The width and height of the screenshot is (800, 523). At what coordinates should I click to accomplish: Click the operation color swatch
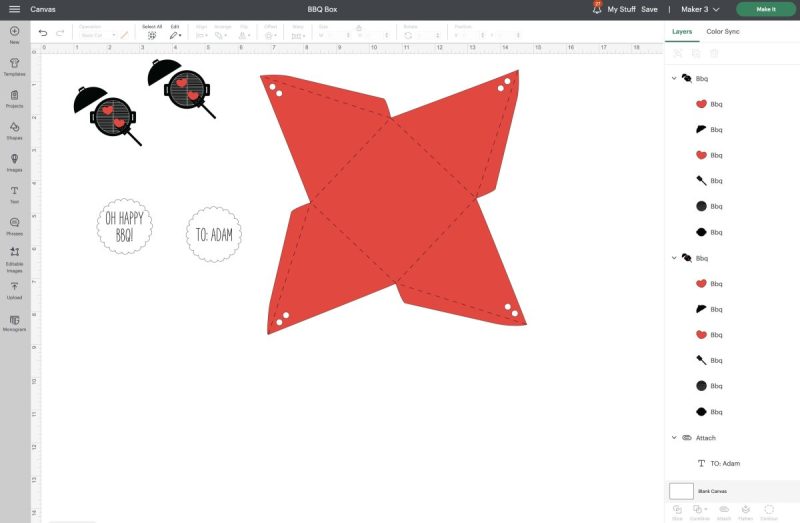[x=124, y=35]
